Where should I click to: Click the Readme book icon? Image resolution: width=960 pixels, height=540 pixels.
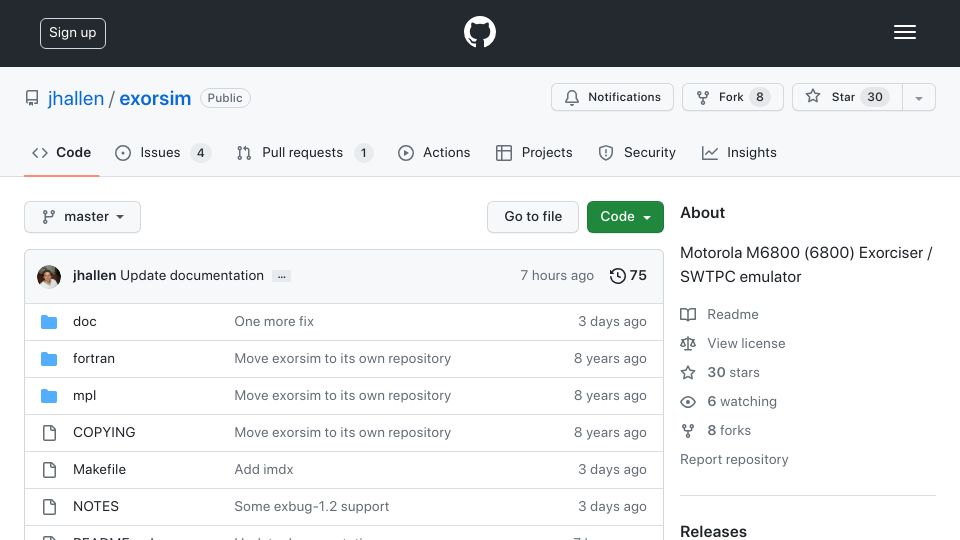pyautogui.click(x=688, y=315)
